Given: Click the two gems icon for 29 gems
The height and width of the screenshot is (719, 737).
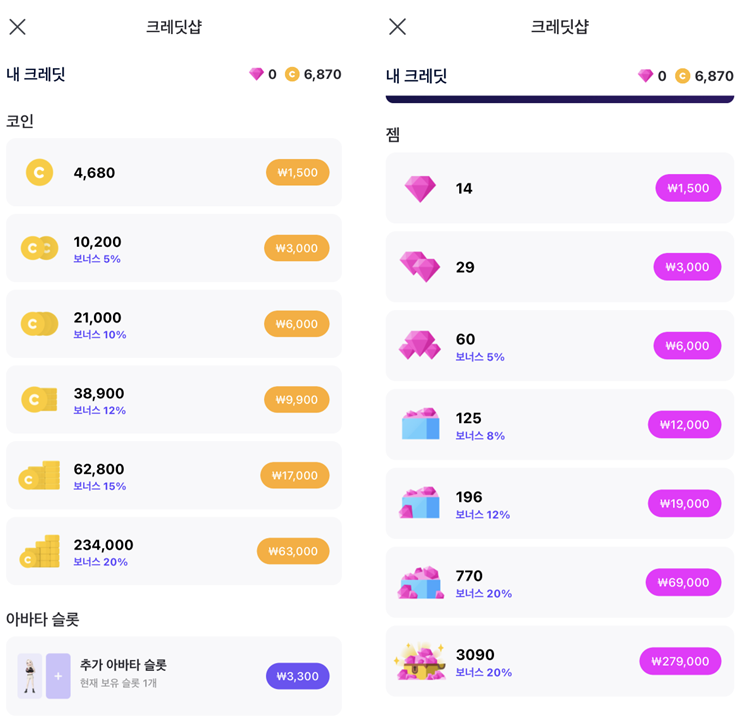Looking at the screenshot, I should pos(420,267).
